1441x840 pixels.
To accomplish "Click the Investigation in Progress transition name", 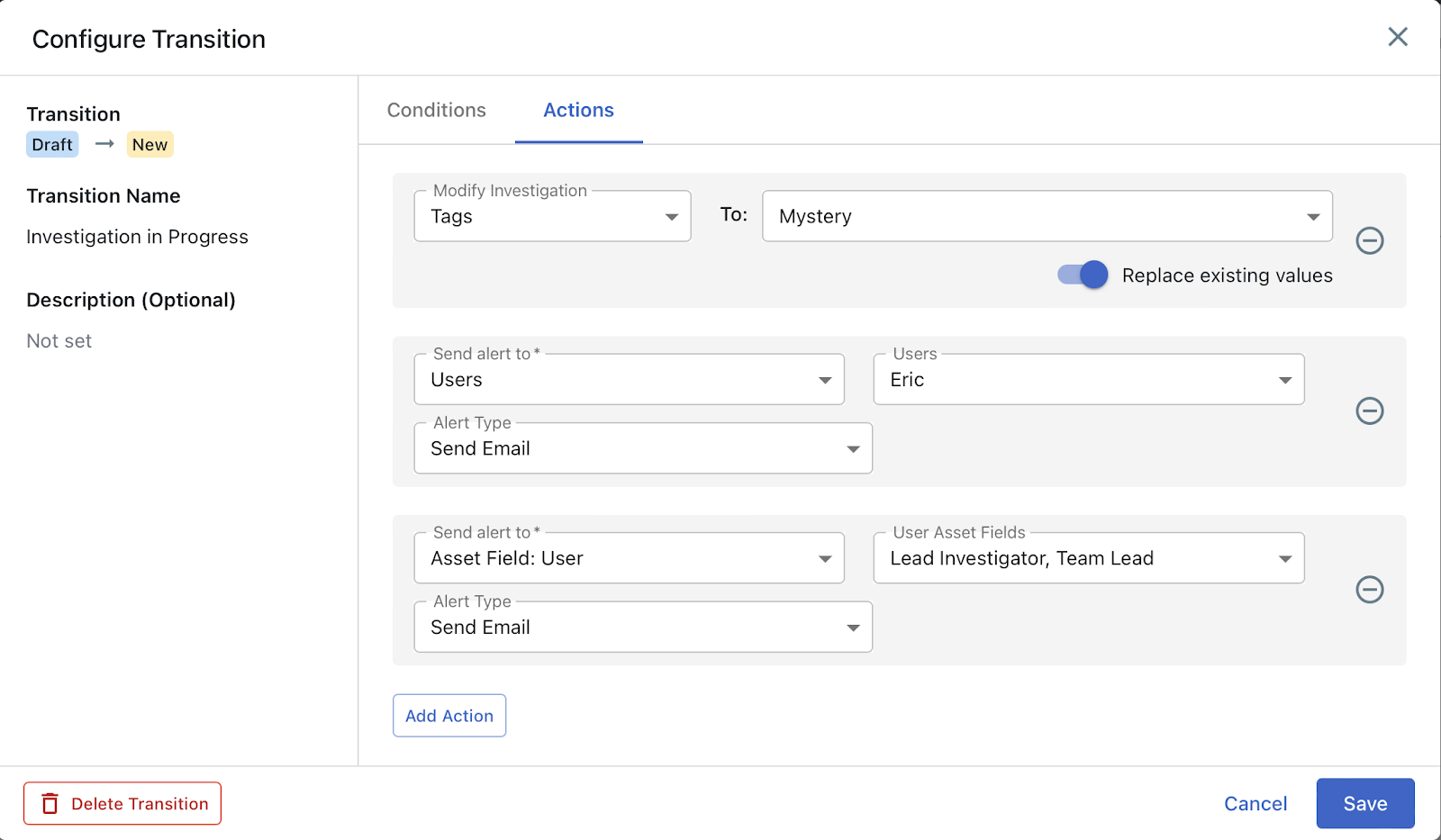I will (137, 237).
